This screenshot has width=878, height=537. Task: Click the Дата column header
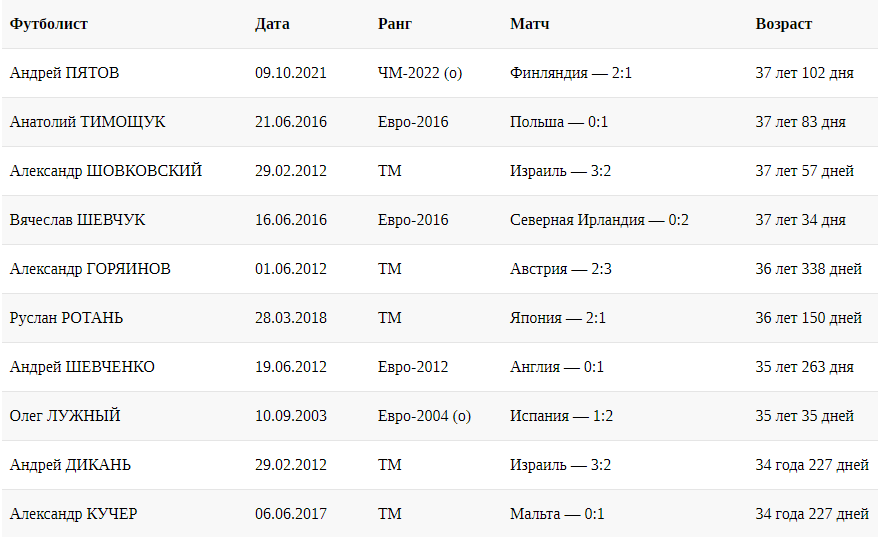tap(273, 24)
